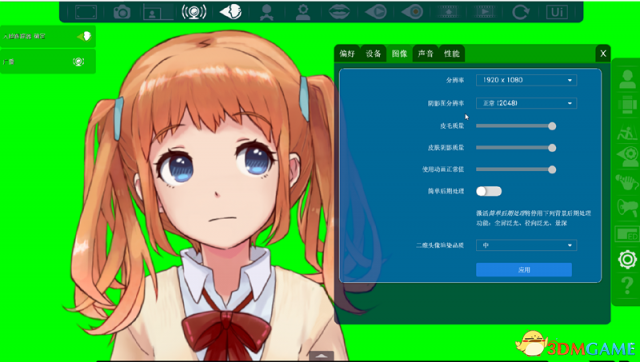Toggle the Ui button in top toolbar

pyautogui.click(x=557, y=12)
